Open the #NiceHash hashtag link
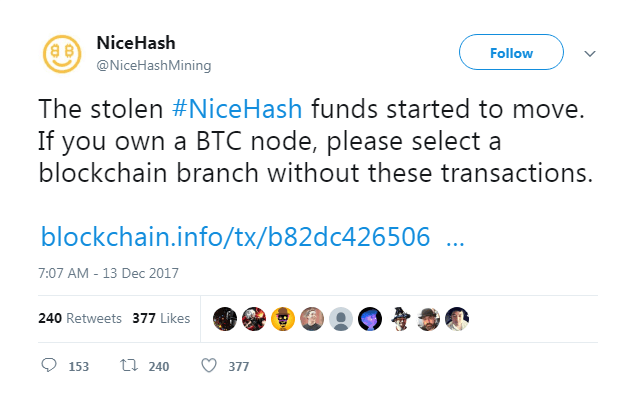 (x=237, y=109)
